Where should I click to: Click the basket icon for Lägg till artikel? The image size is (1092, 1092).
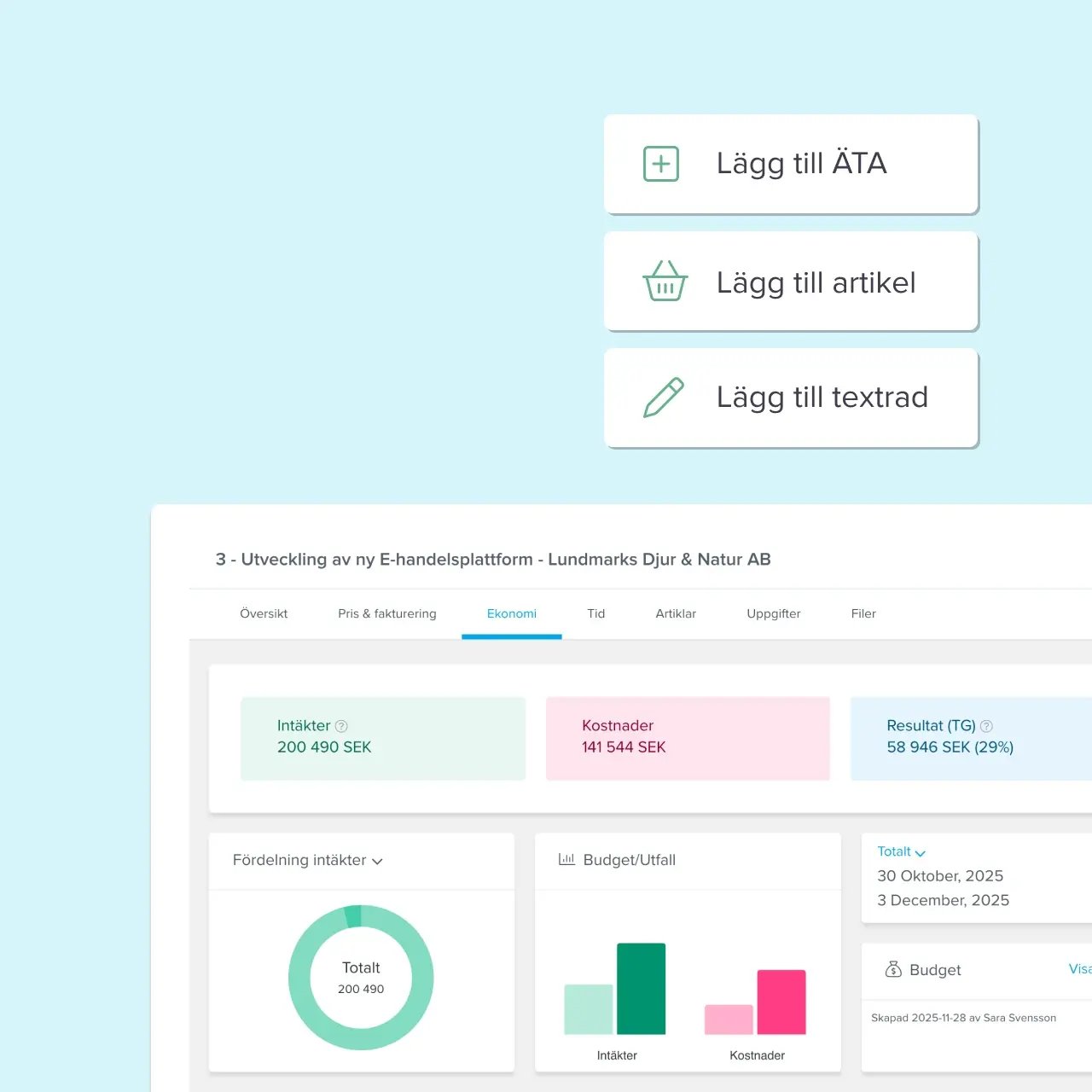click(665, 282)
